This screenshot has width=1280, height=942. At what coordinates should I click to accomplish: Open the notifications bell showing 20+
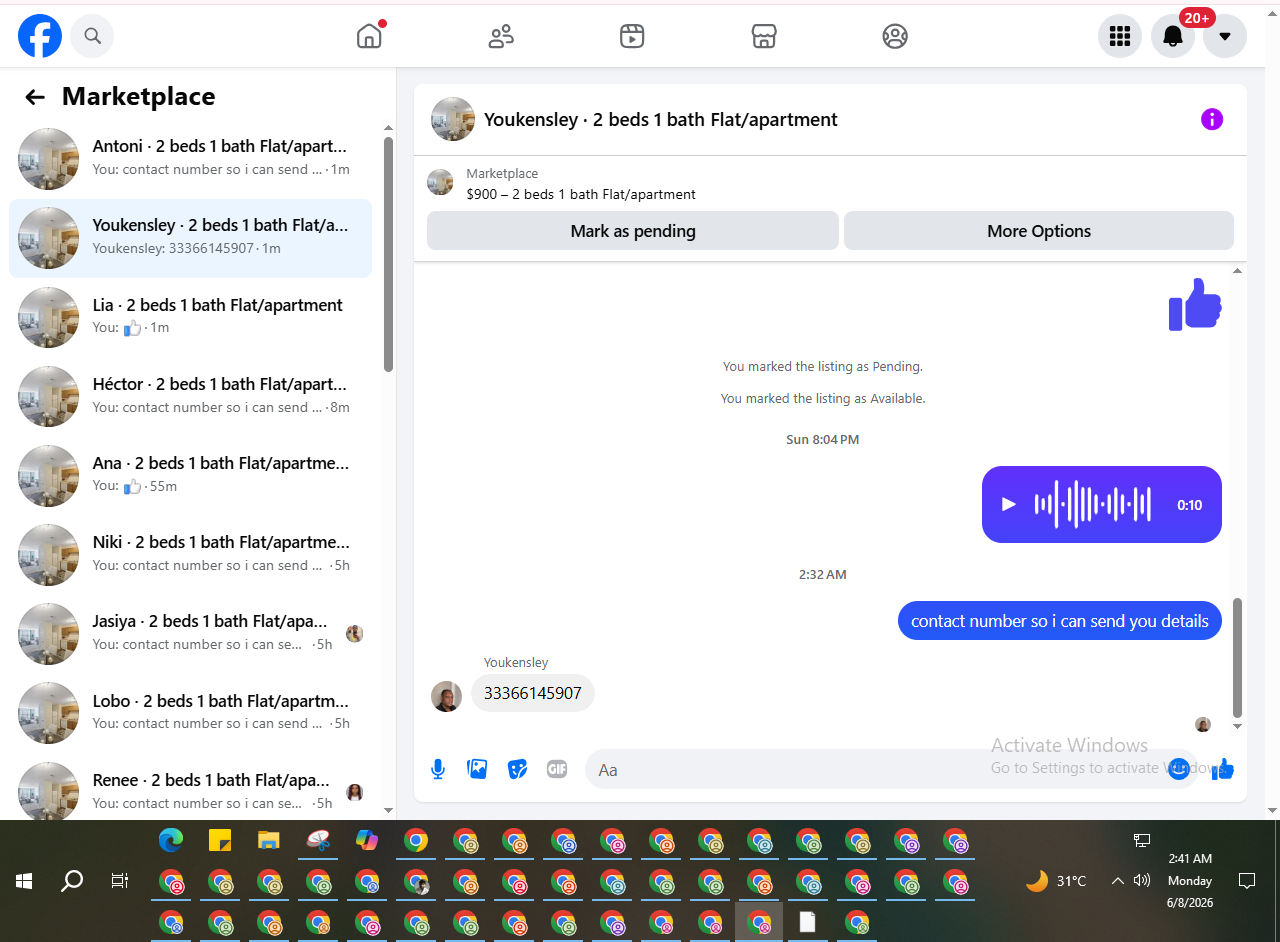(1173, 37)
